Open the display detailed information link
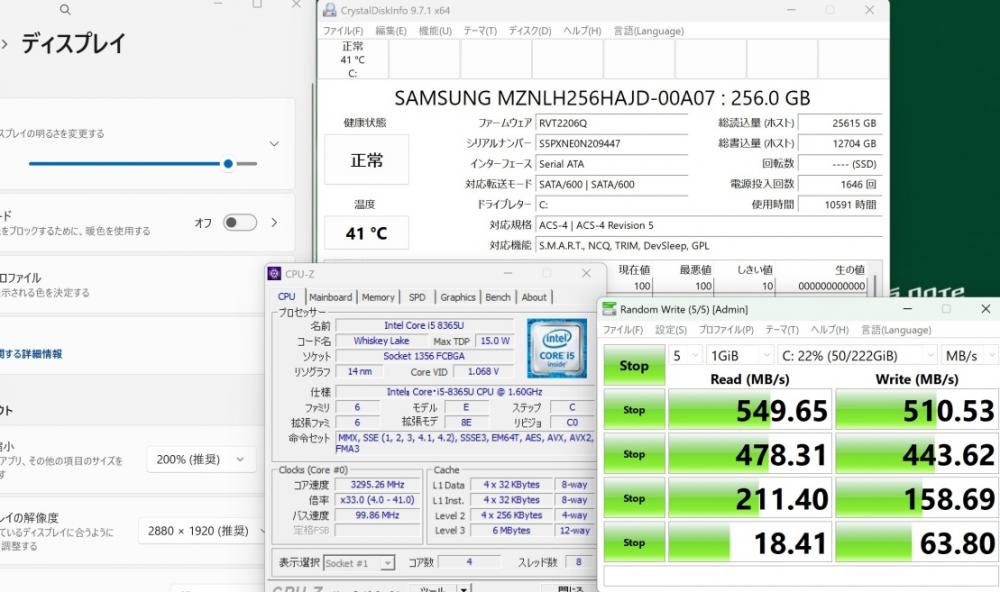The image size is (1000, 592). (31, 354)
